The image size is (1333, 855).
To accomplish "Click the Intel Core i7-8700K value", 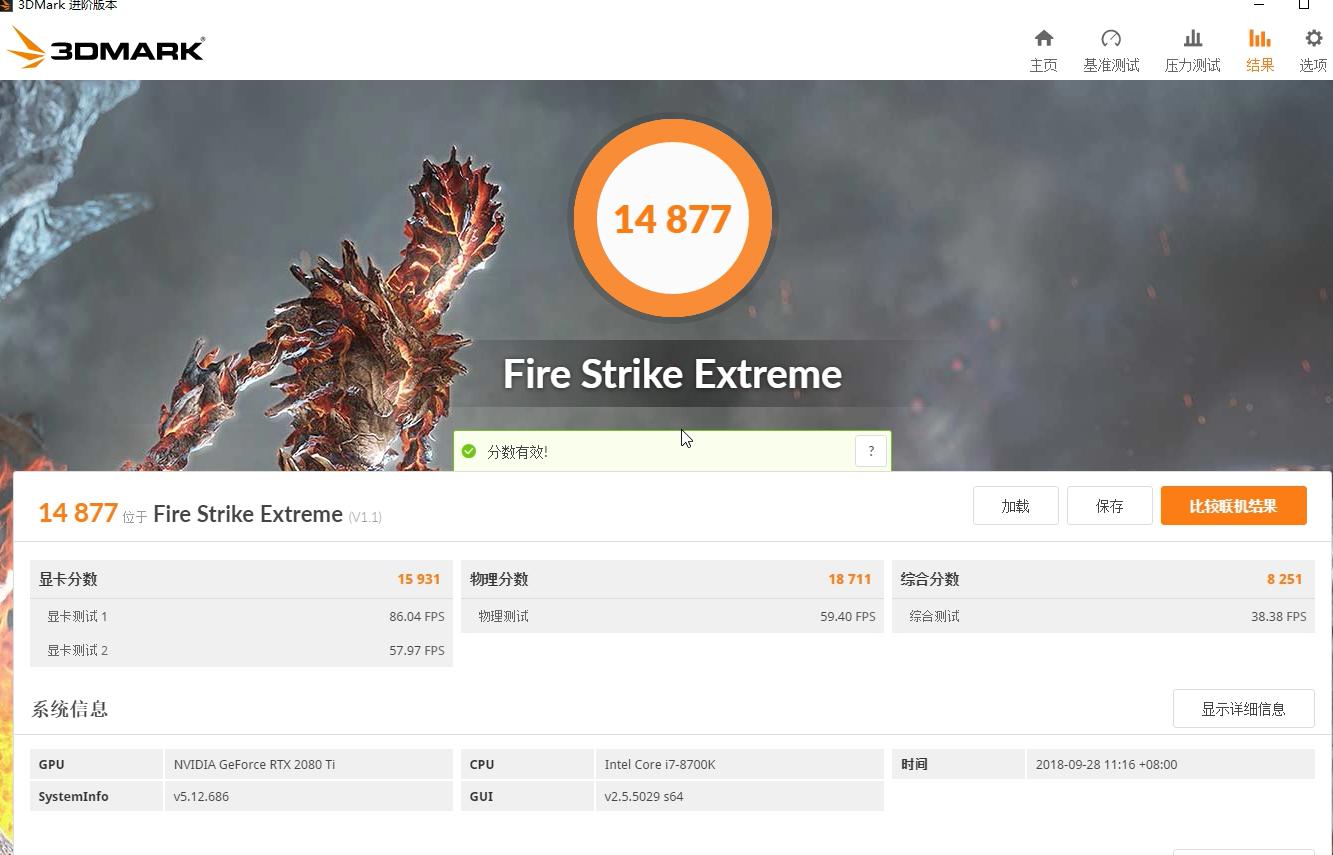I will tap(660, 764).
